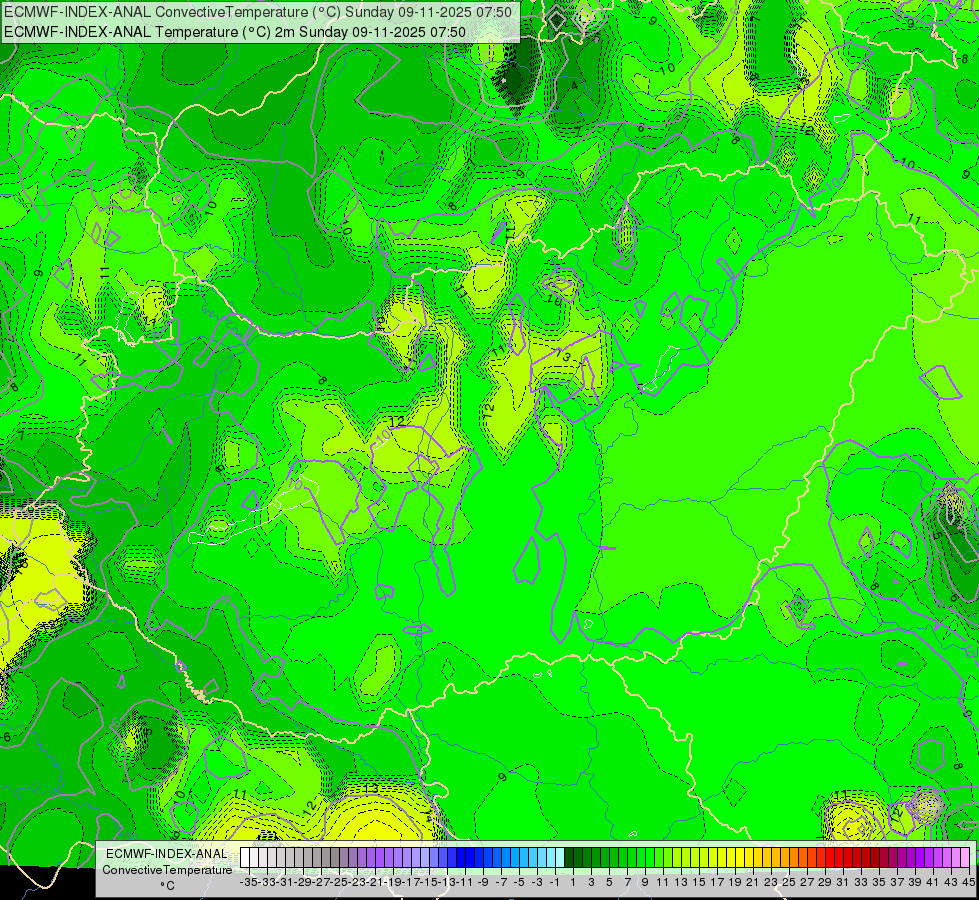Click the 37 value on the legend scale

897,883
